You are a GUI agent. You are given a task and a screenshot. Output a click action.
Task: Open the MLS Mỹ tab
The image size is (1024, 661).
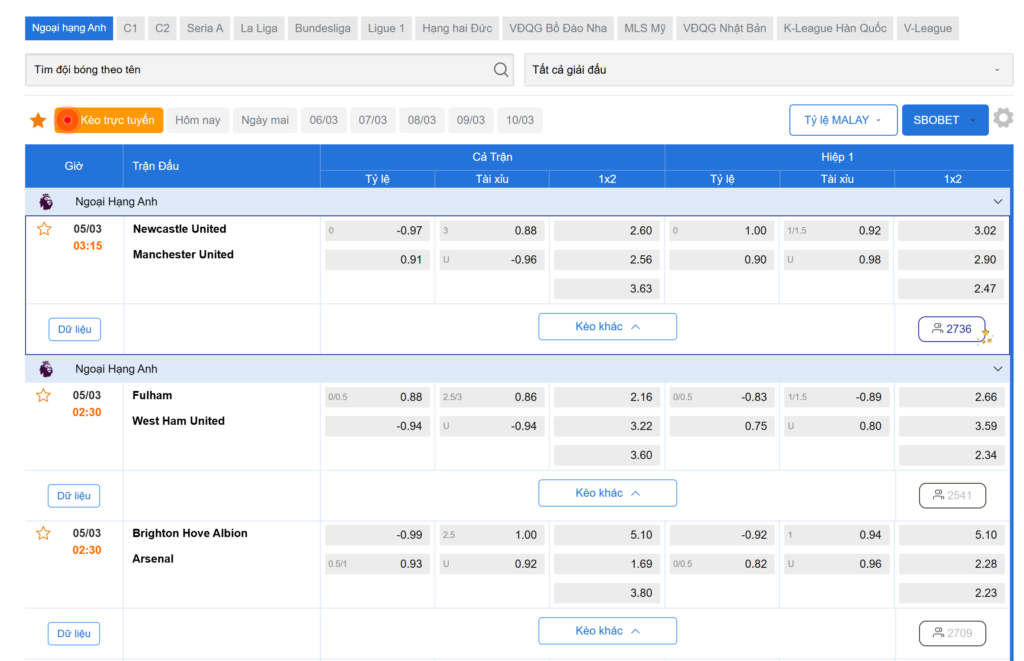[645, 28]
